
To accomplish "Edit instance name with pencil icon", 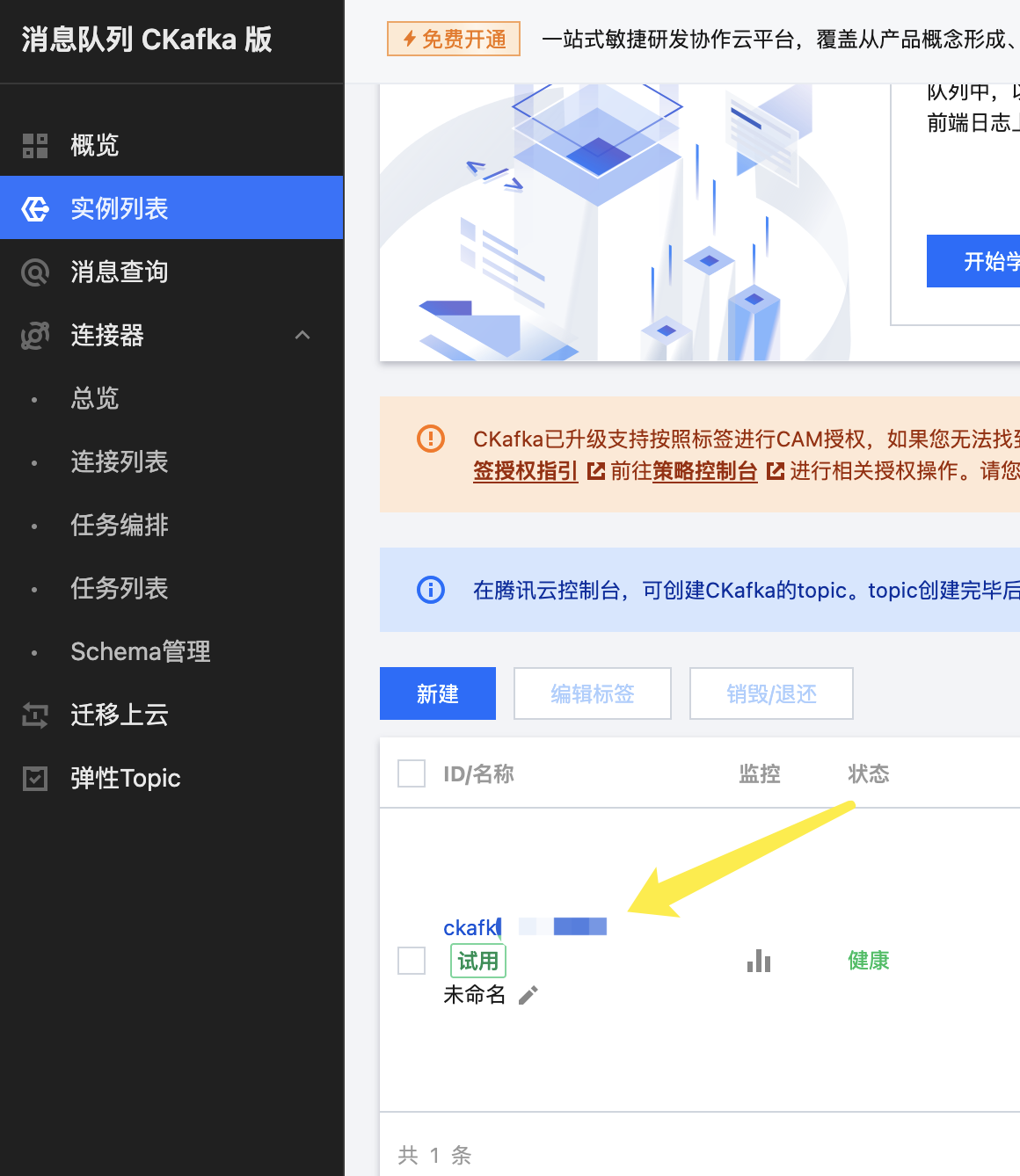I will pos(528,995).
